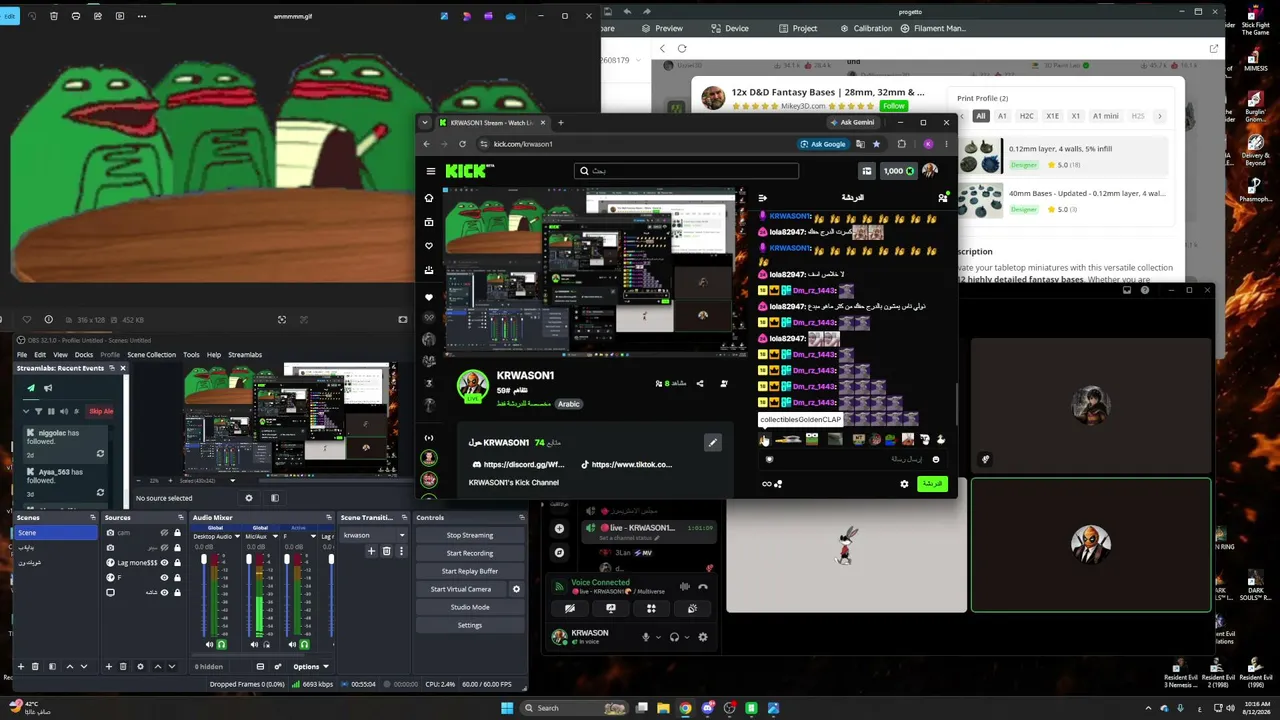Go to Kick home via sidebar icon

[x=429, y=198]
